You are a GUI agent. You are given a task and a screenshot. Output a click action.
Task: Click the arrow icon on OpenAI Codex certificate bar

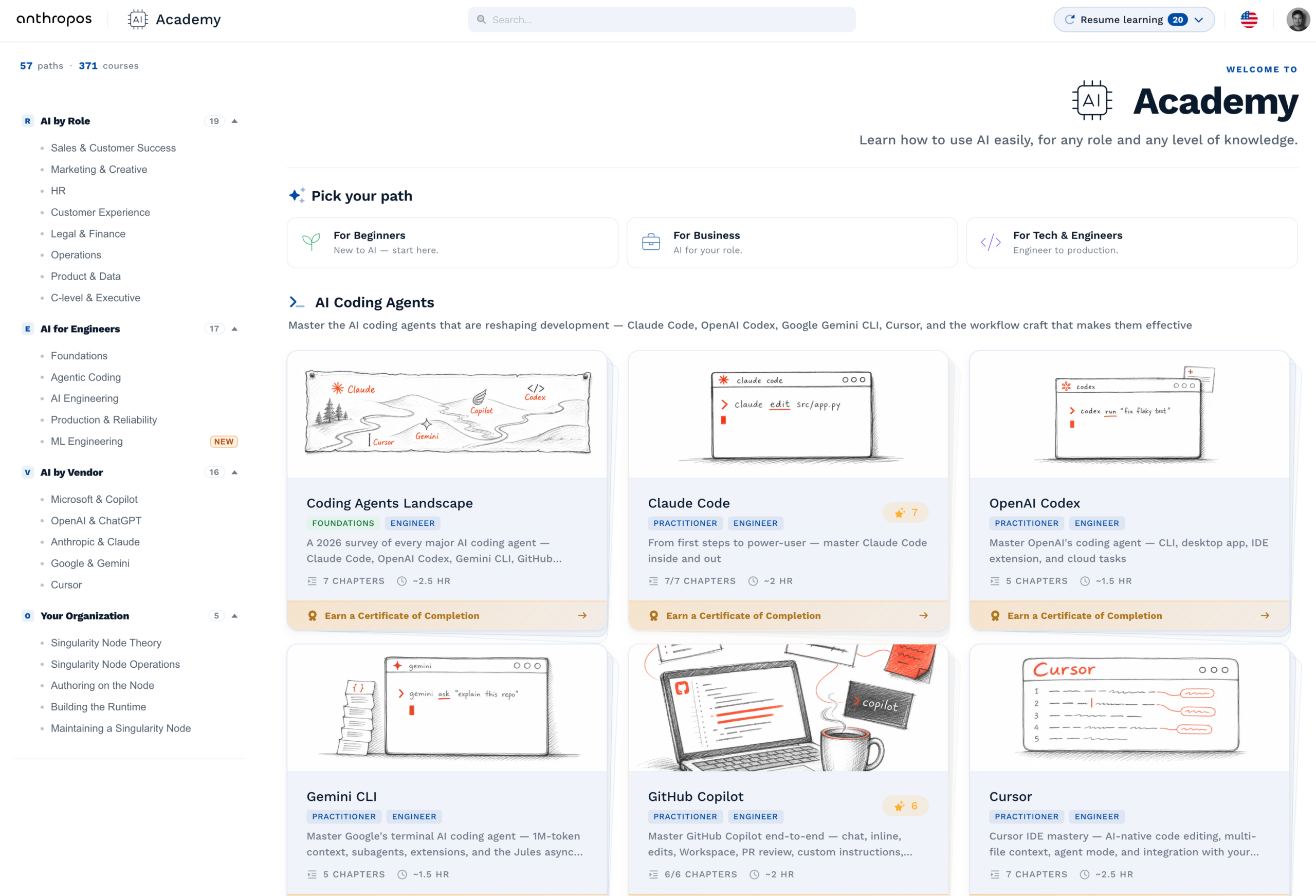click(1265, 616)
